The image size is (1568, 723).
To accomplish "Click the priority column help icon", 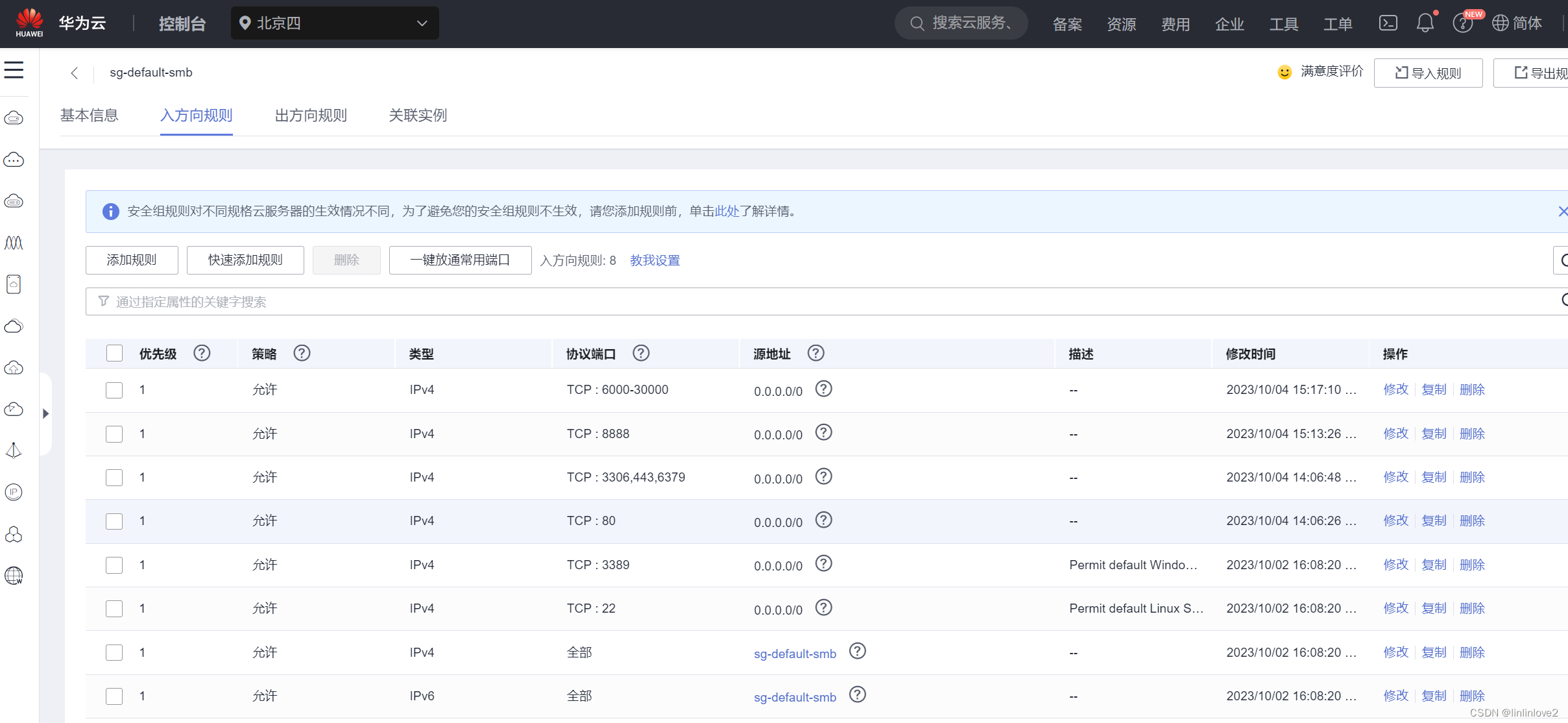I will 202,353.
